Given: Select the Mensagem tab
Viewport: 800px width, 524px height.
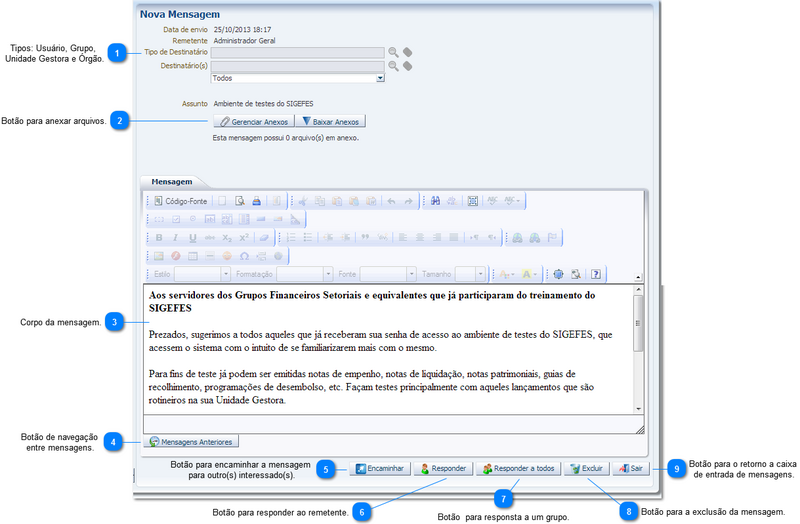Looking at the screenshot, I should tap(172, 182).
